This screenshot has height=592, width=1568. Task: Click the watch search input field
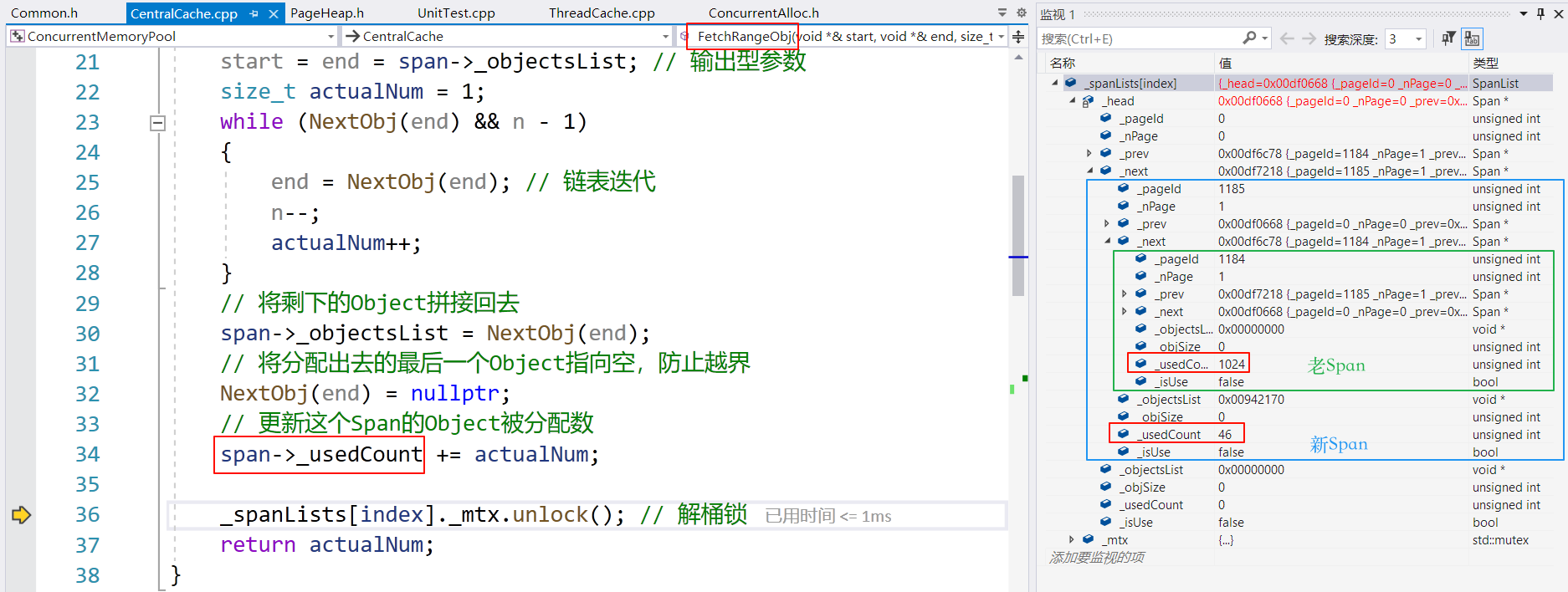1138,39
